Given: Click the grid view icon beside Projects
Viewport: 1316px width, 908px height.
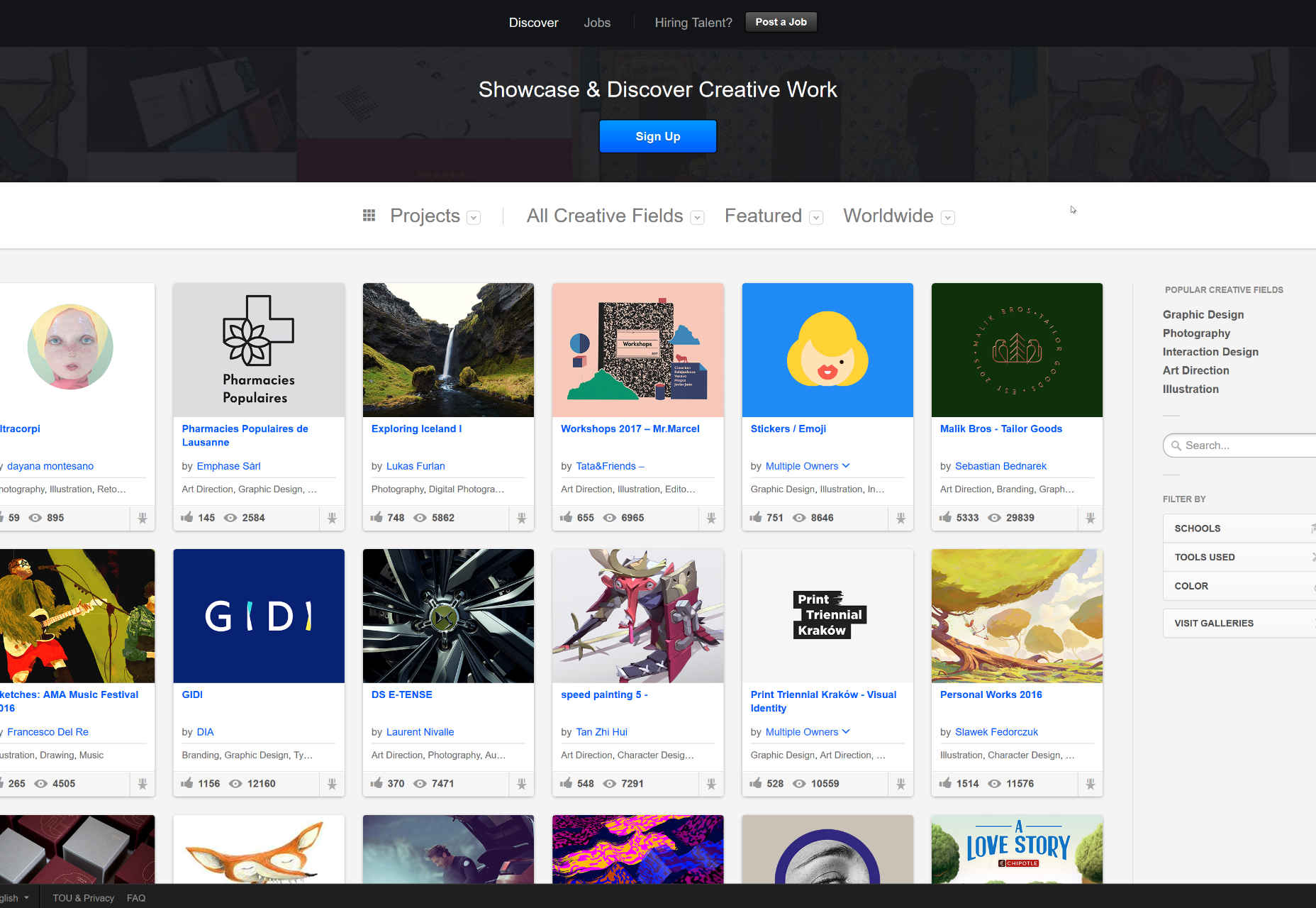Looking at the screenshot, I should click(369, 215).
